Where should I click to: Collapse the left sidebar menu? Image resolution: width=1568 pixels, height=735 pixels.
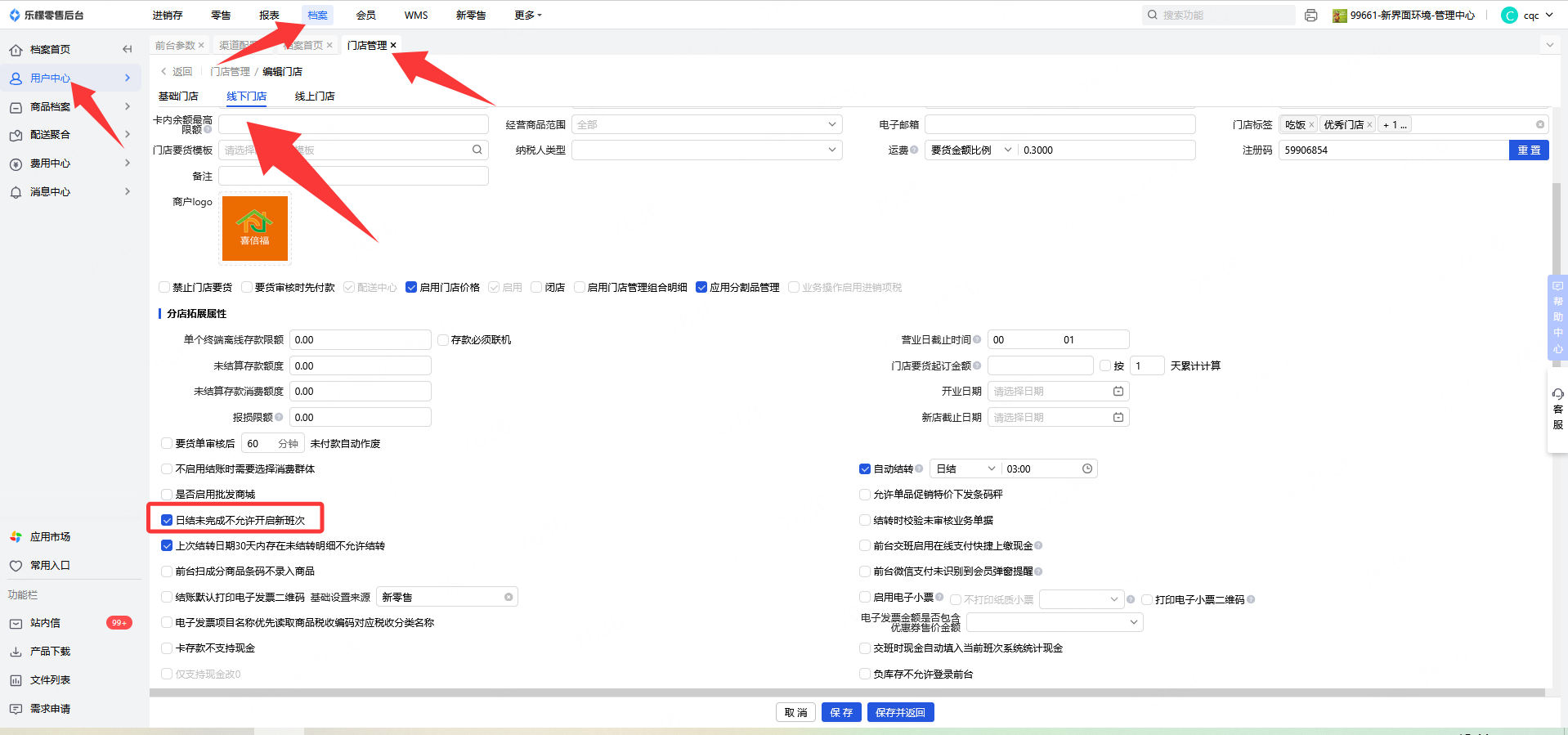[x=127, y=49]
